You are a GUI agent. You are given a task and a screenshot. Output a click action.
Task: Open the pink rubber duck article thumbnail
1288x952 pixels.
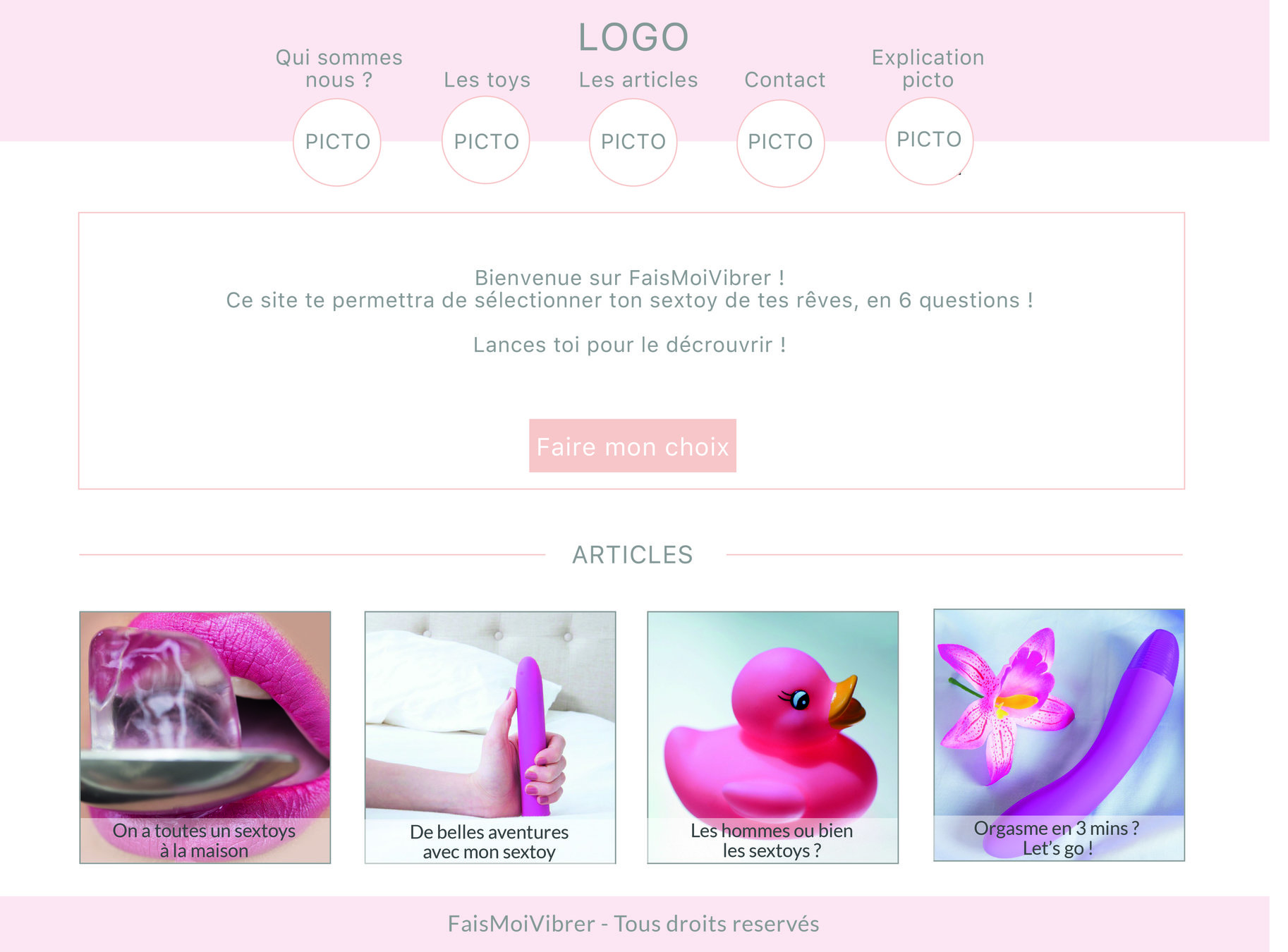[773, 738]
